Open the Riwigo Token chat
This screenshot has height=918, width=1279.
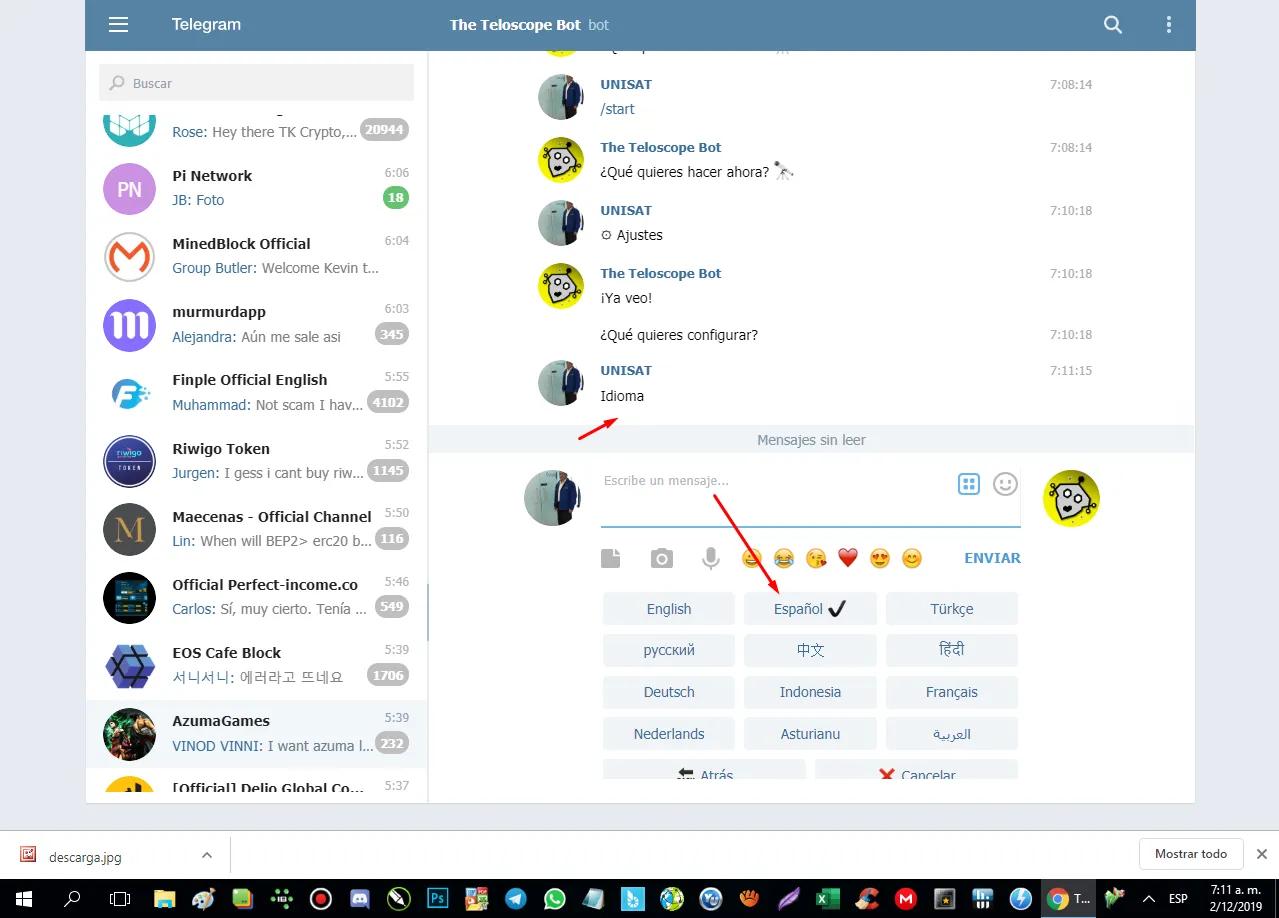pos(256,461)
